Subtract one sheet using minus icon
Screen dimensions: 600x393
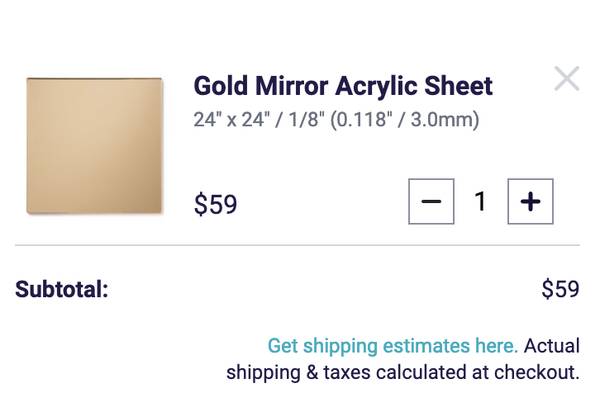point(431,201)
